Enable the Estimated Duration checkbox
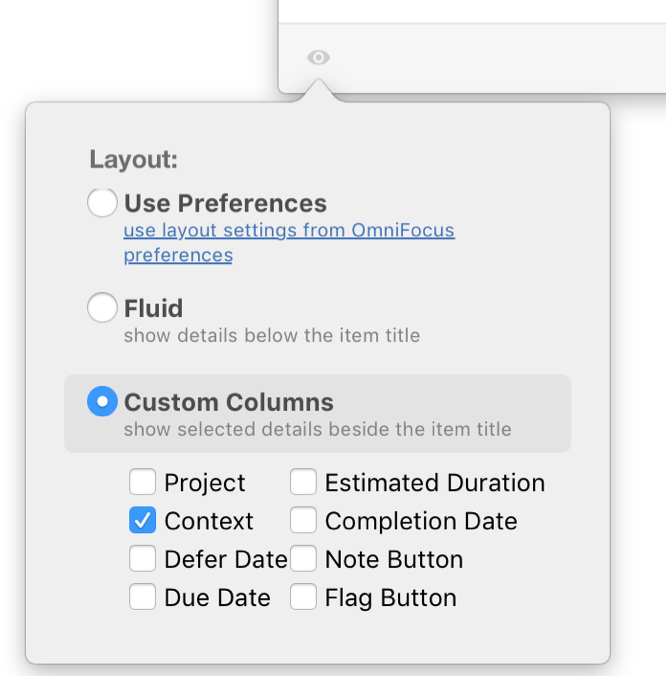The image size is (666, 677). coord(304,483)
